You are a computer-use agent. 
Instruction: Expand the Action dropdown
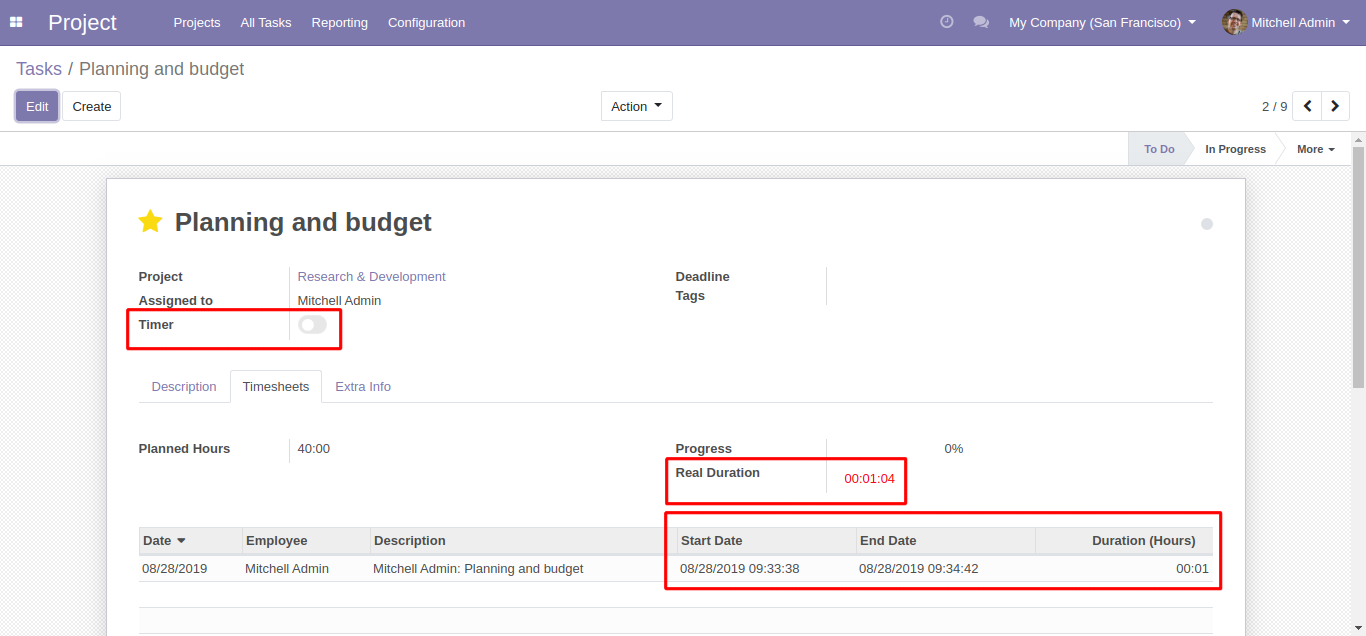[x=636, y=106]
